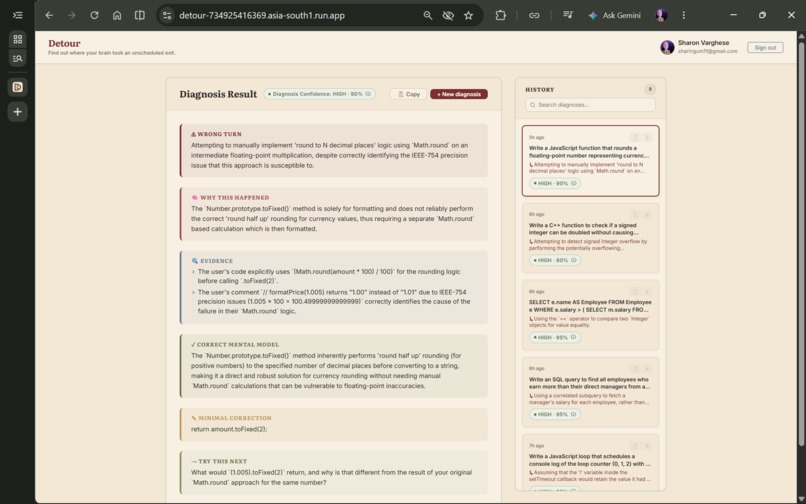This screenshot has width=806, height=504.
Task: Open the SQL employees earn more history card
Action: click(590, 392)
